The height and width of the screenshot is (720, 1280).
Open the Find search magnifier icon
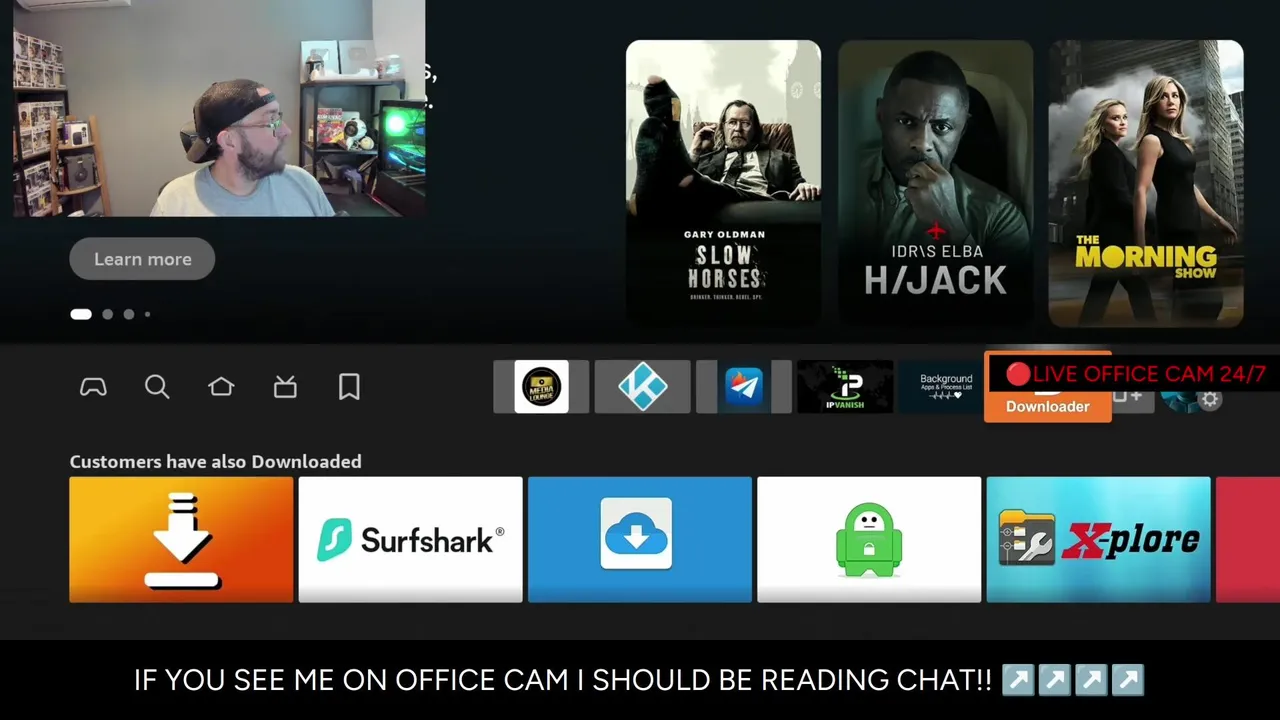click(x=157, y=387)
